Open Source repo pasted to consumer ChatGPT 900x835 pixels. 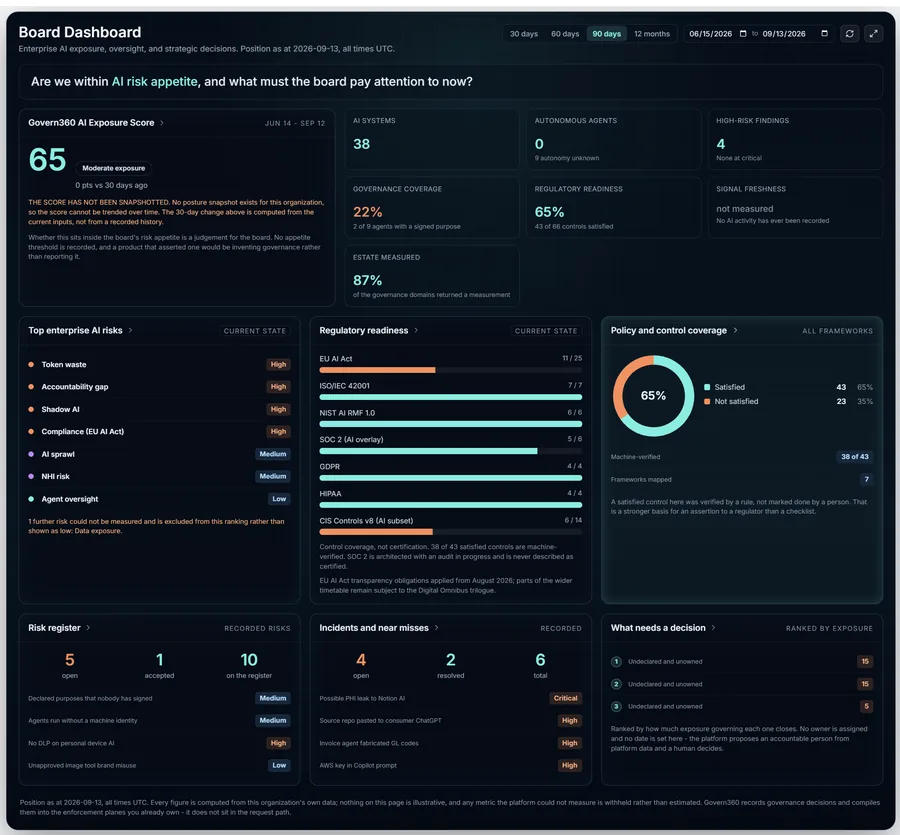pos(451,721)
